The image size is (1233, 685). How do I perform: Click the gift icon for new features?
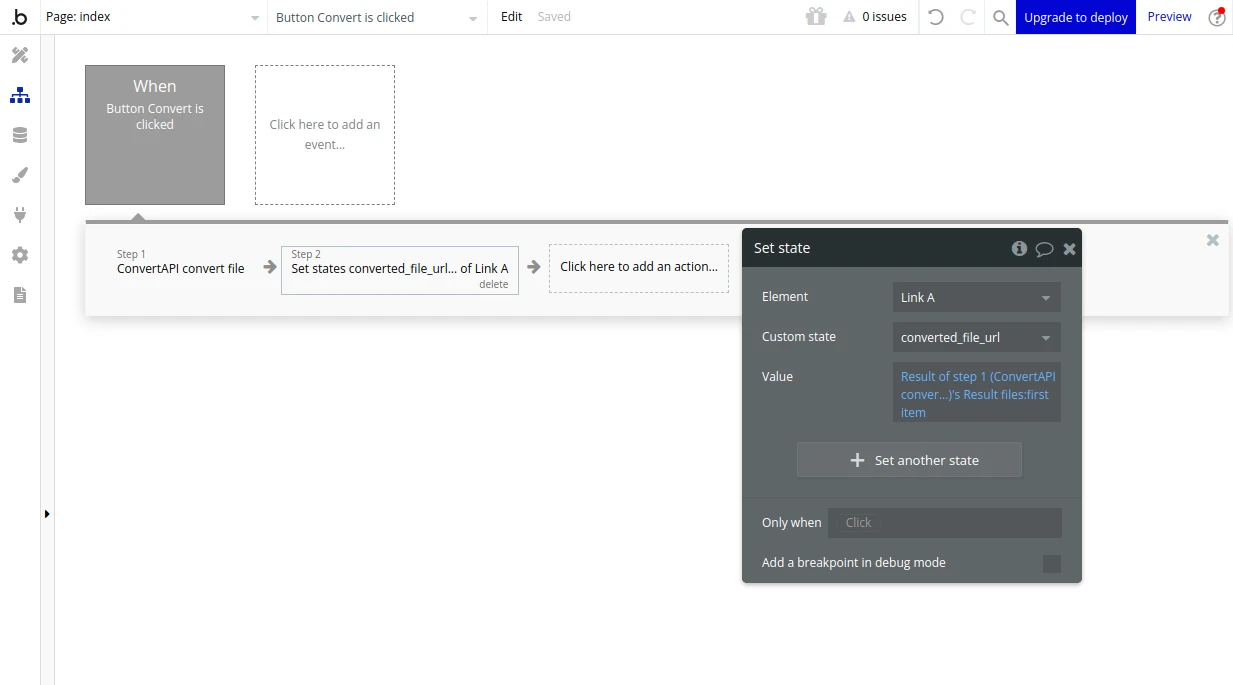click(x=815, y=16)
